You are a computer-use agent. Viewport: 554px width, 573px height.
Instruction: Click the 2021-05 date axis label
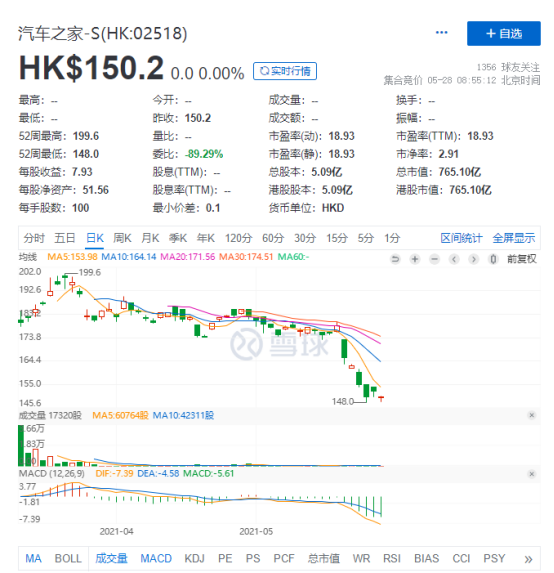pyautogui.click(x=256, y=531)
